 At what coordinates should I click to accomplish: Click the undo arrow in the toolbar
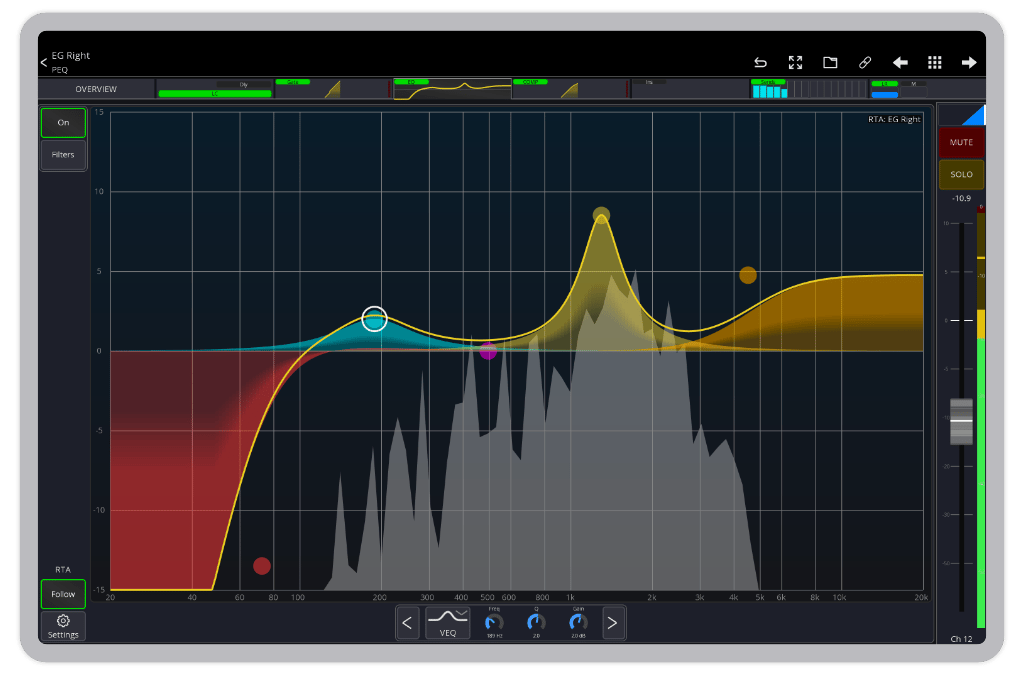point(761,62)
